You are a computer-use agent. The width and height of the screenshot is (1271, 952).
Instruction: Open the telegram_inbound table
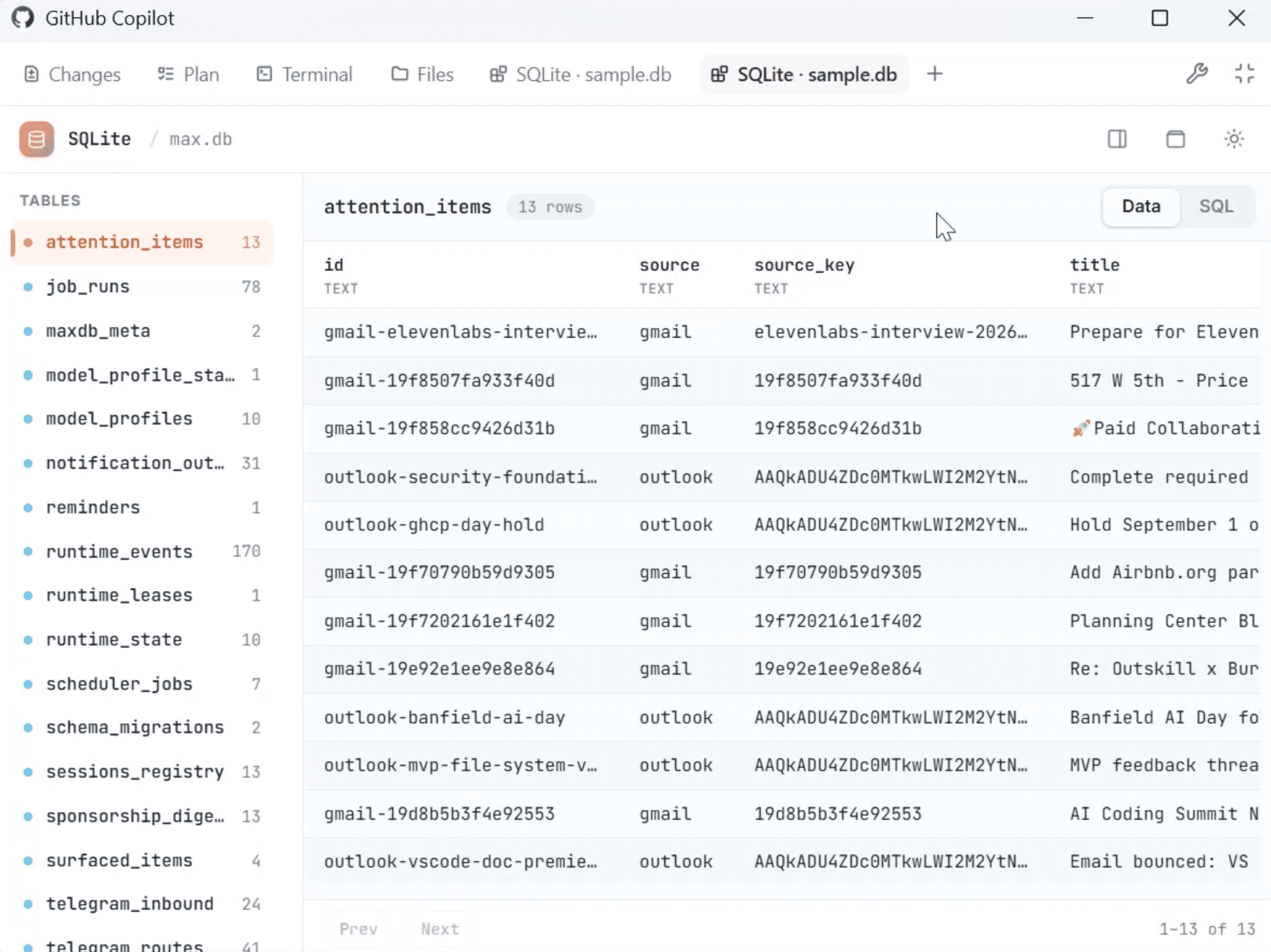(x=142, y=904)
